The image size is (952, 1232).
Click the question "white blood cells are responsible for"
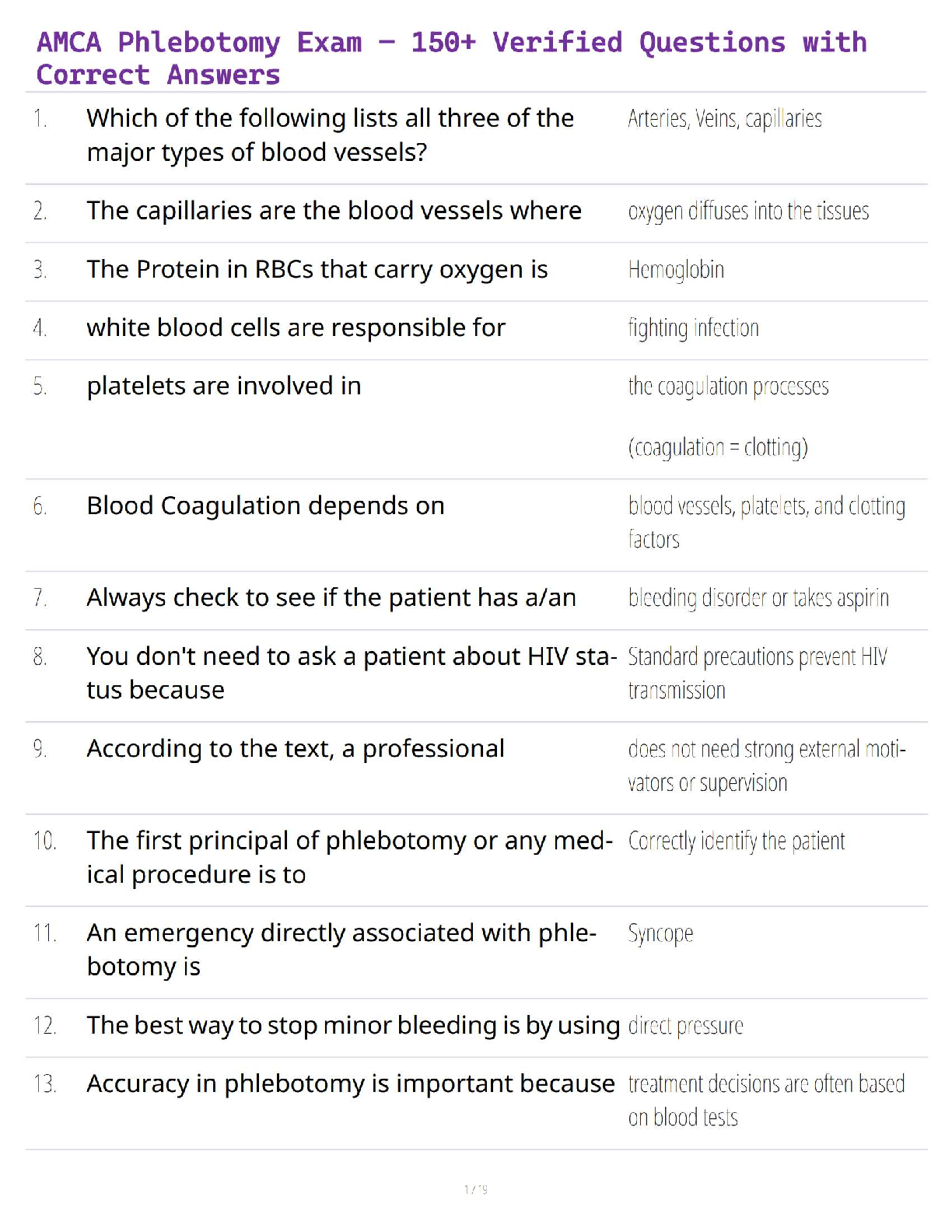click(296, 328)
